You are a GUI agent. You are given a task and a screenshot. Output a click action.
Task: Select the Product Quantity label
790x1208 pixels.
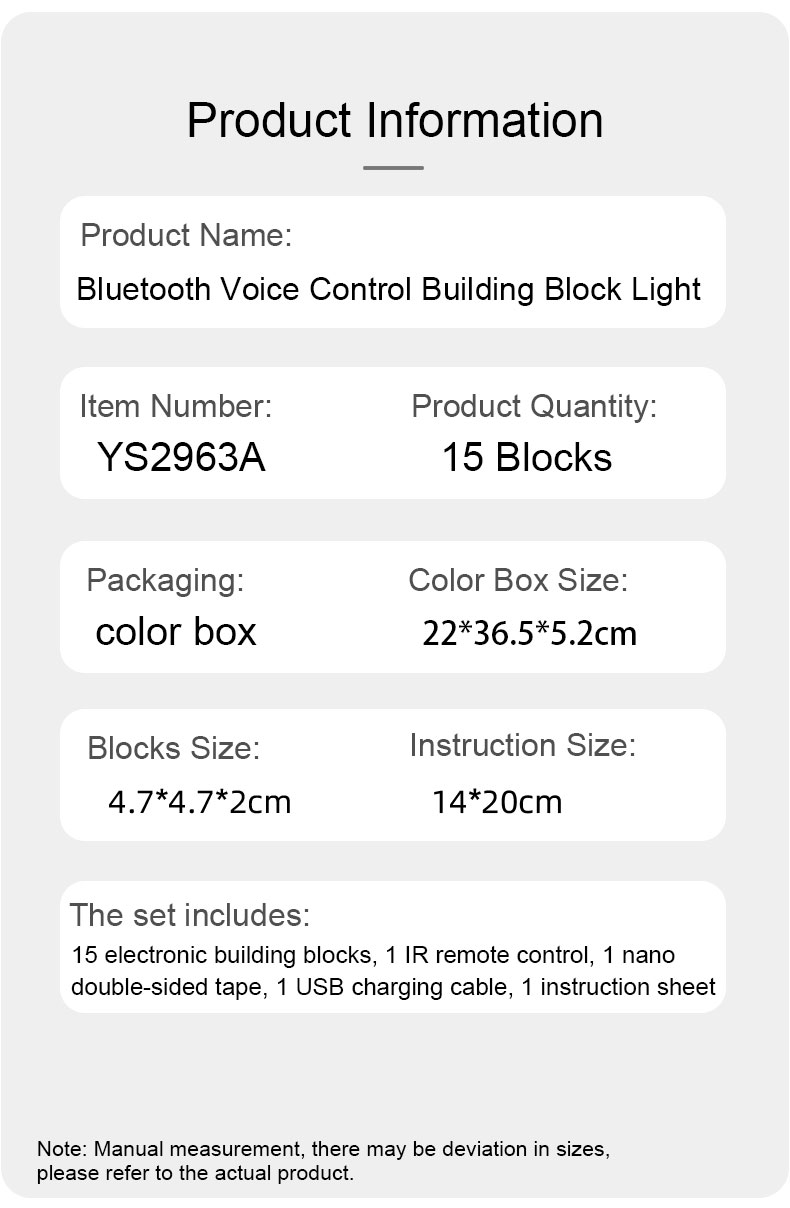click(x=534, y=406)
